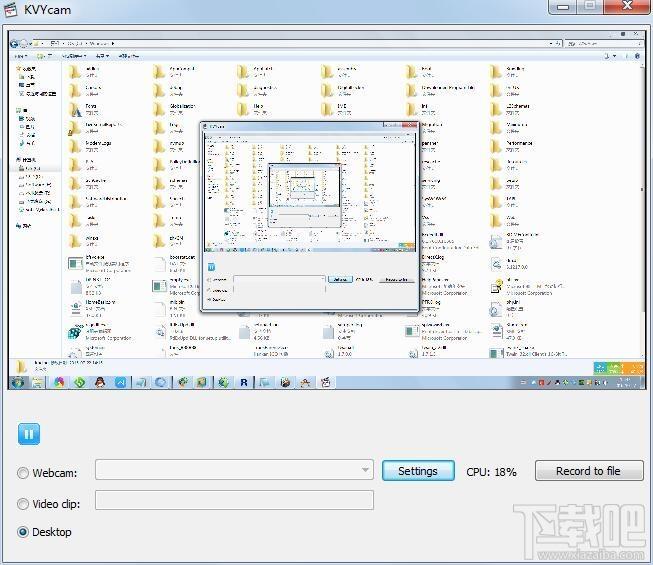Click Explorer's back arrow in the preview
Screen dimensions: 653x565
click(14, 43)
